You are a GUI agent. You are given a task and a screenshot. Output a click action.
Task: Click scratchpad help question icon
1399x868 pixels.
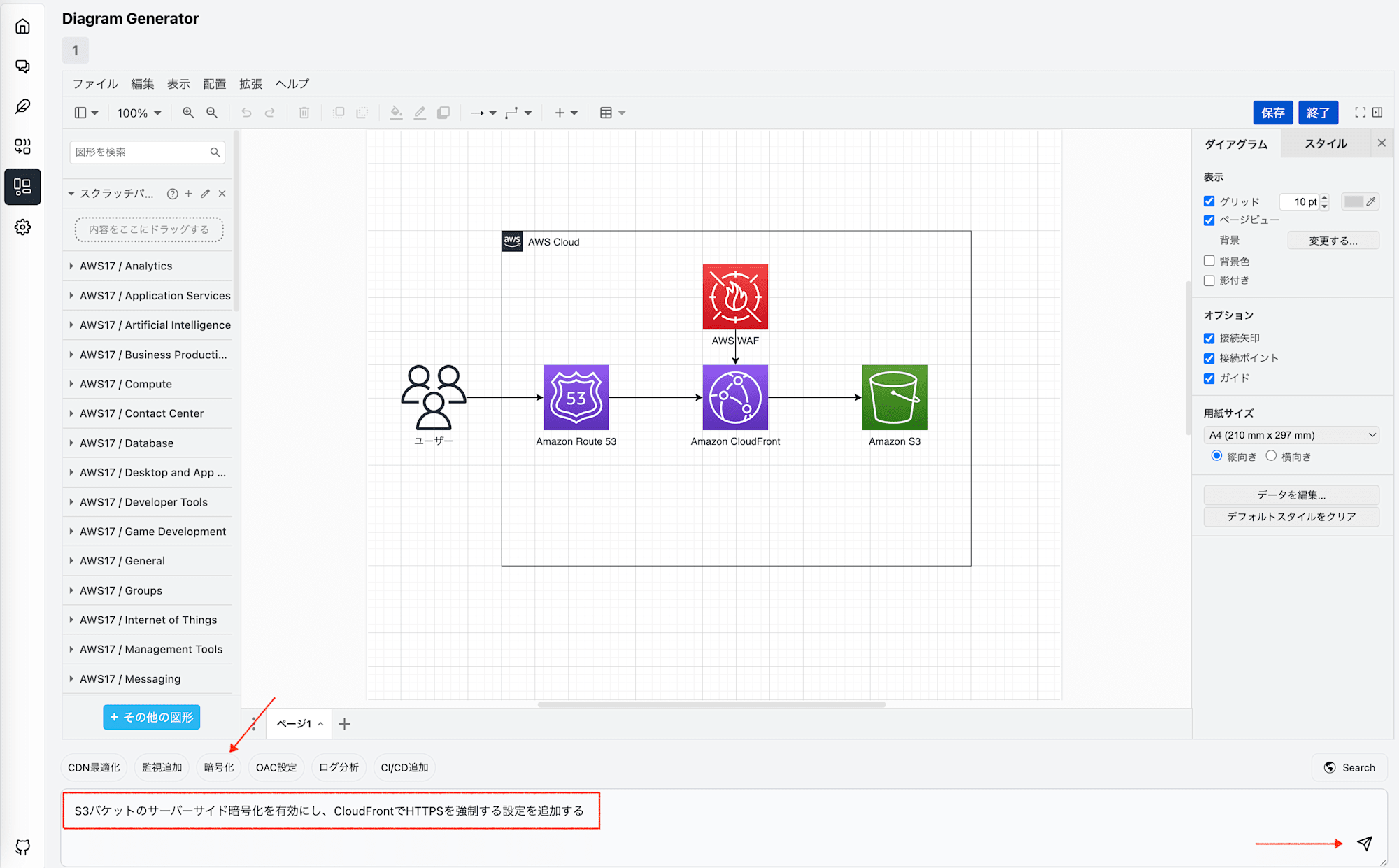point(172,194)
